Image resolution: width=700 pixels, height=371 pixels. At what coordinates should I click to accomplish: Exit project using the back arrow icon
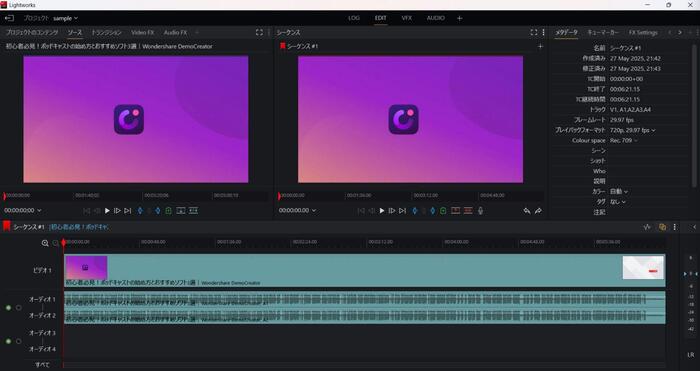9,18
